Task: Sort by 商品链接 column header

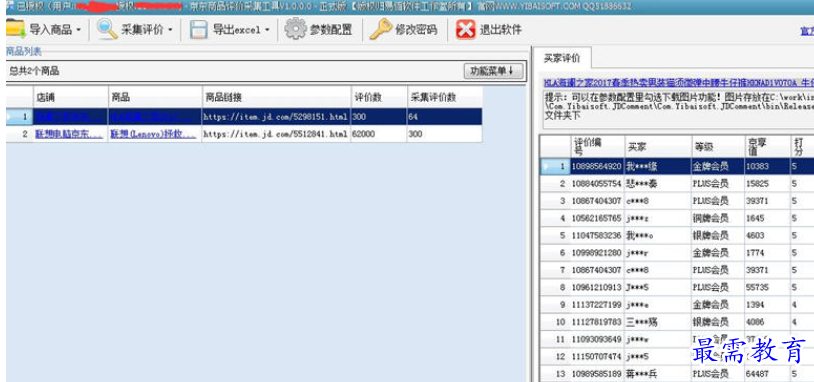Action: [276, 97]
